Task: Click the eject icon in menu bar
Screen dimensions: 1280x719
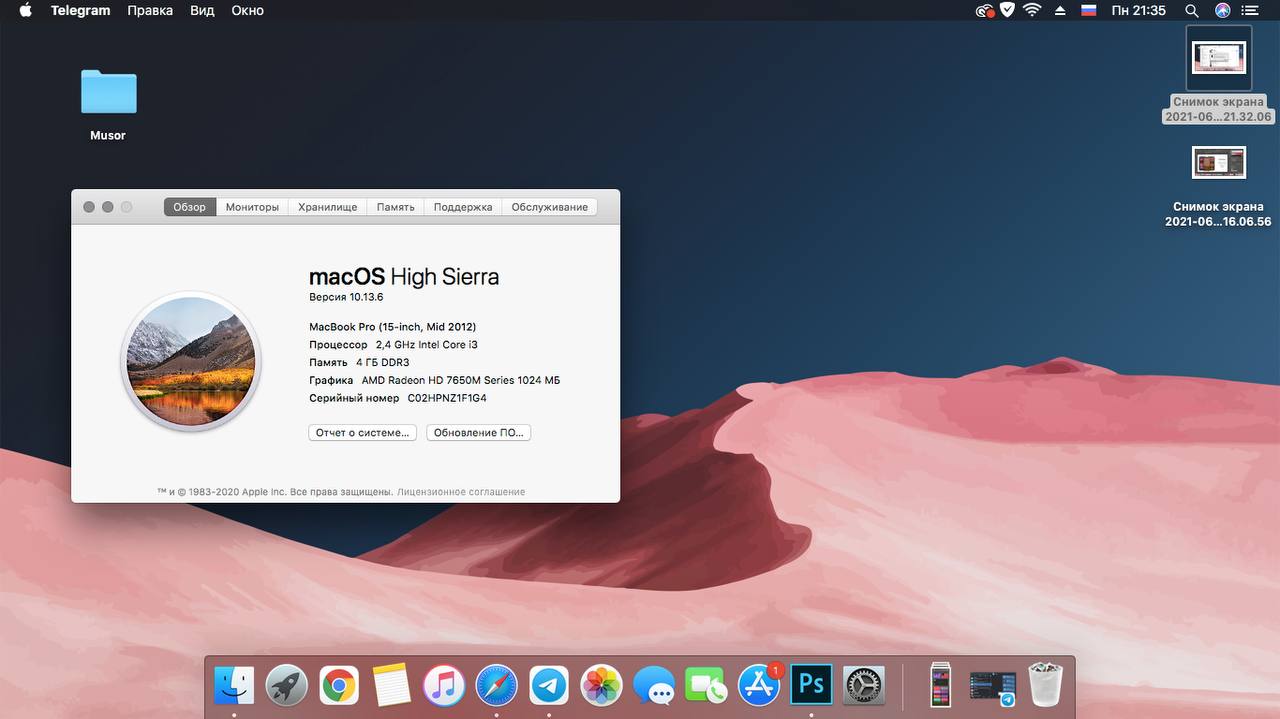Action: point(1060,10)
